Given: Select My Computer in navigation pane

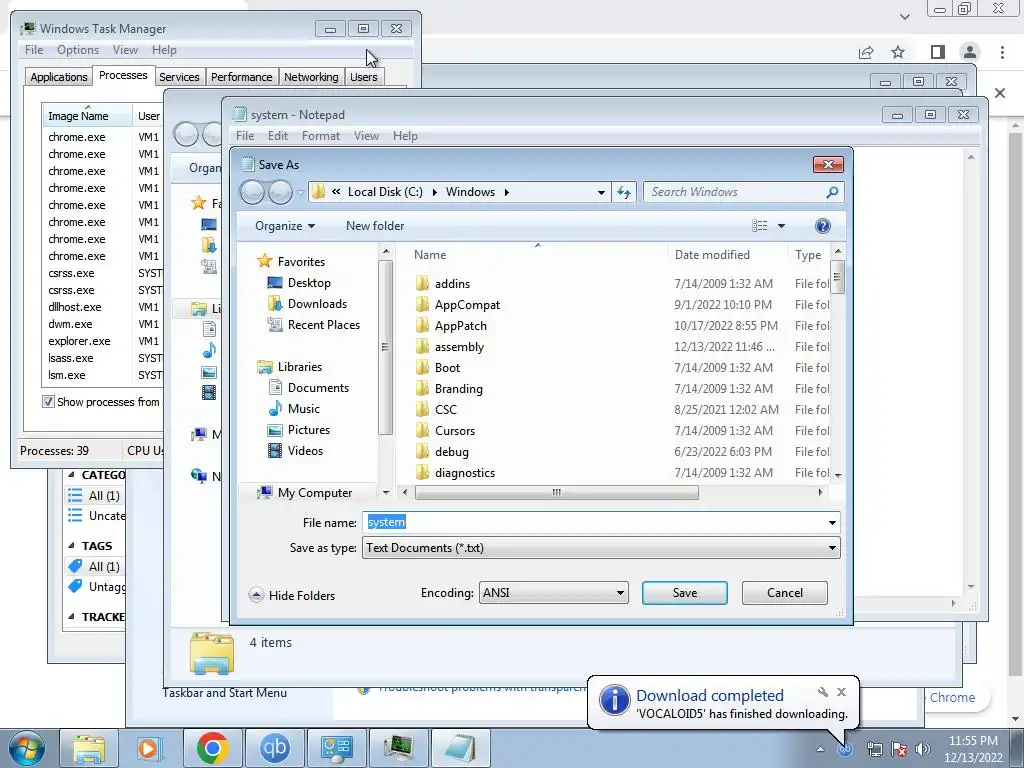Looking at the screenshot, I should tap(314, 493).
